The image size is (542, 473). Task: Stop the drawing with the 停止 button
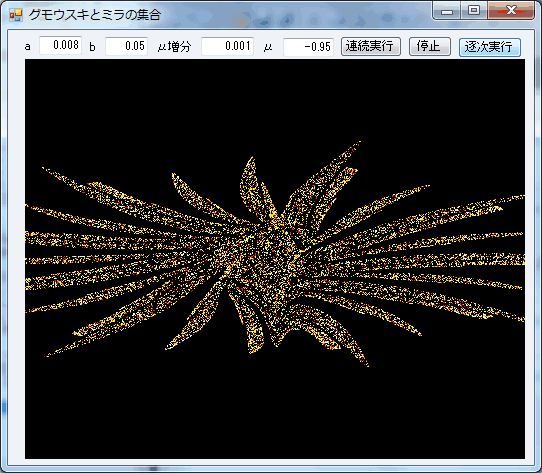pyautogui.click(x=430, y=47)
